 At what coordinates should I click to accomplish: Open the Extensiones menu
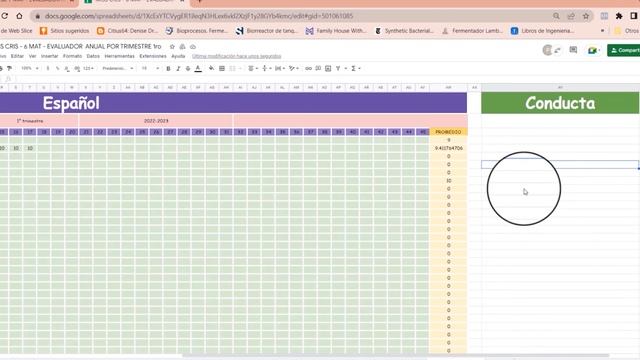pyautogui.click(x=153, y=56)
